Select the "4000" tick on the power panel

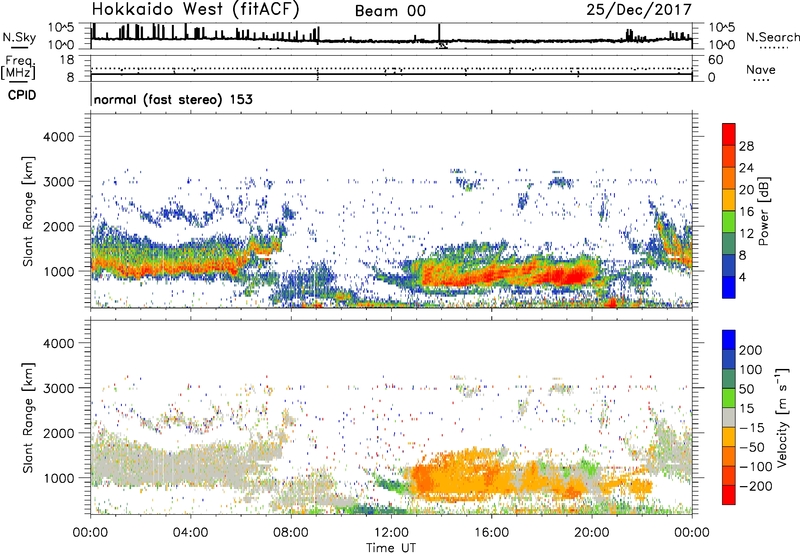[59, 137]
